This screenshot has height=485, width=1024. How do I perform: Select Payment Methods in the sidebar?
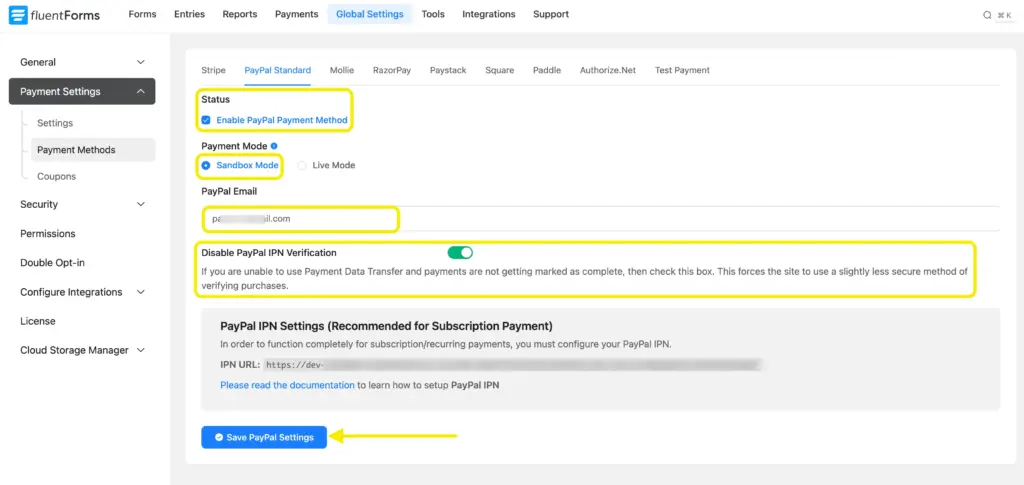pos(93,150)
